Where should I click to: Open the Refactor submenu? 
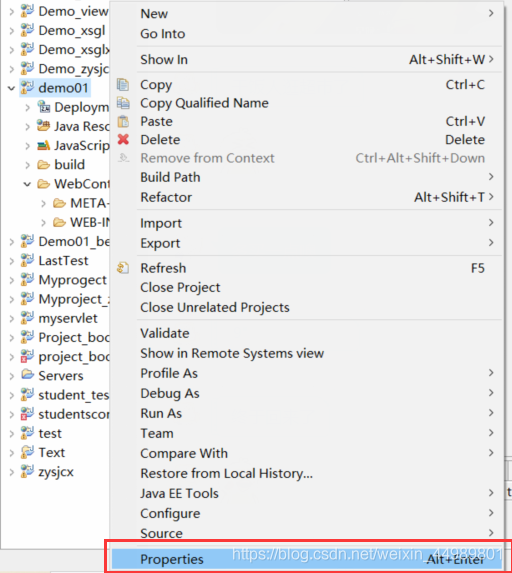click(307, 197)
